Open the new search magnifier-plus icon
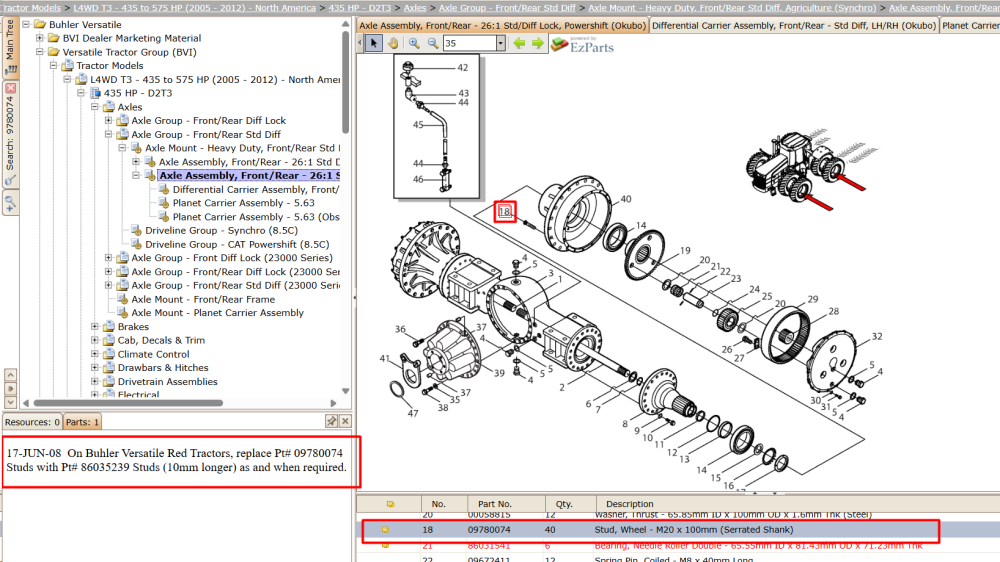Viewport: 1000px width, 562px height. (10, 205)
